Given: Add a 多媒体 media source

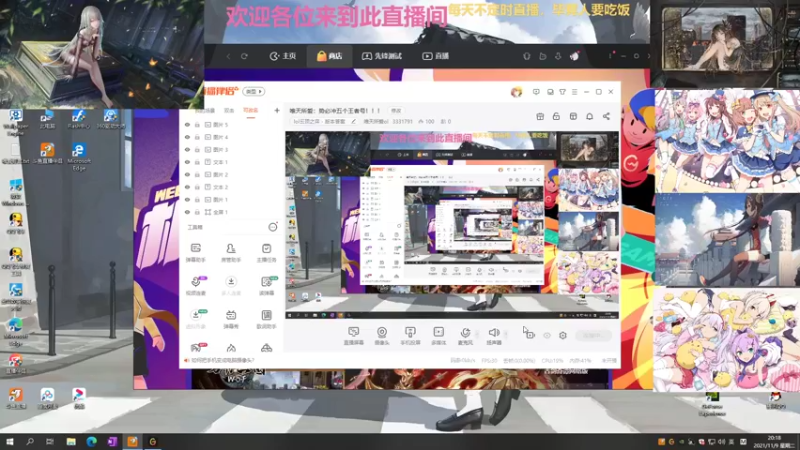Looking at the screenshot, I should 438,336.
